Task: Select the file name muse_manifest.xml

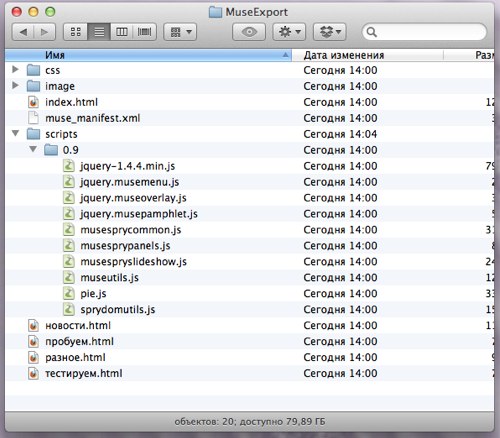Action: tap(93, 118)
